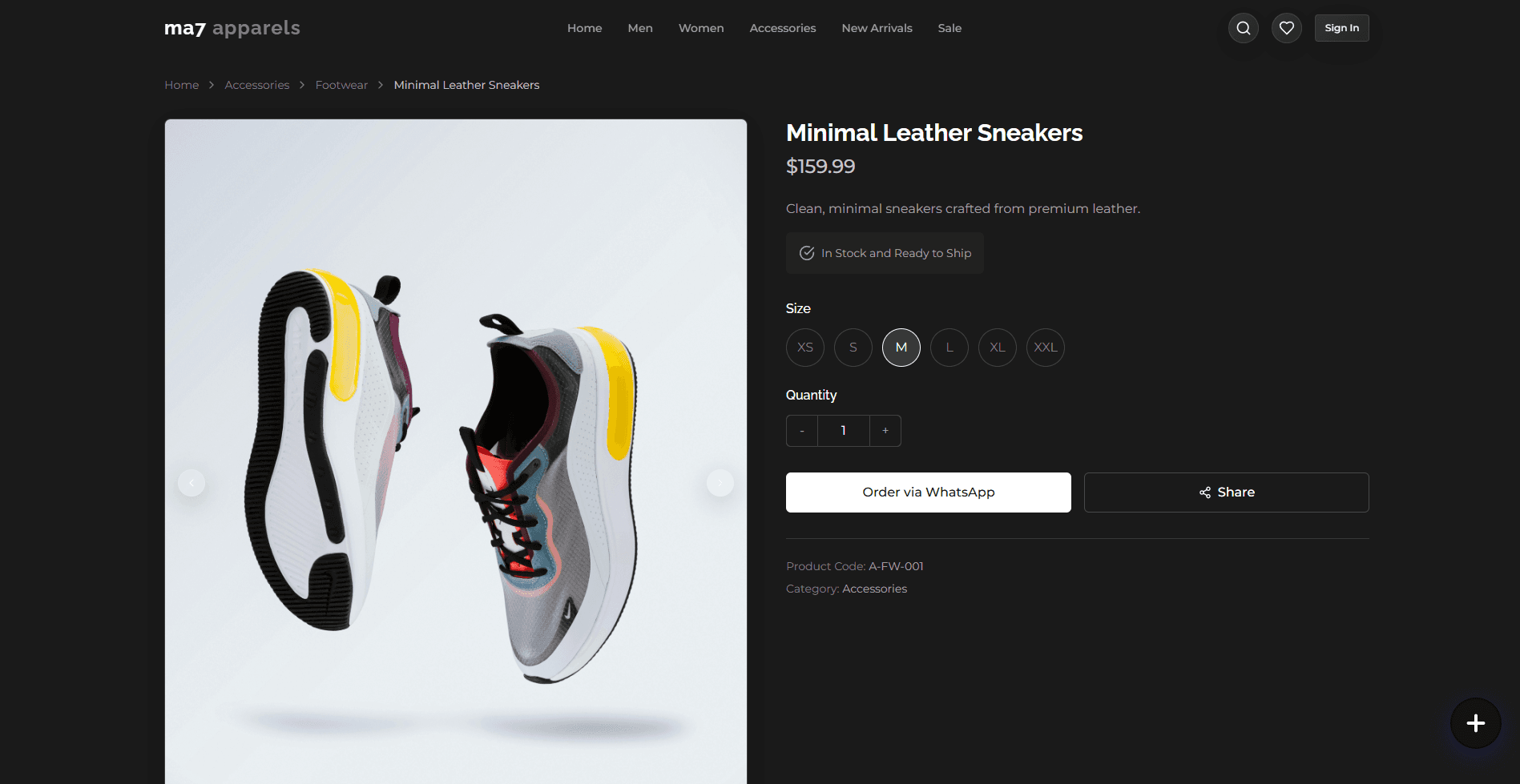Go to Footwear breadcrumb link
The width and height of the screenshot is (1520, 784).
click(x=341, y=85)
